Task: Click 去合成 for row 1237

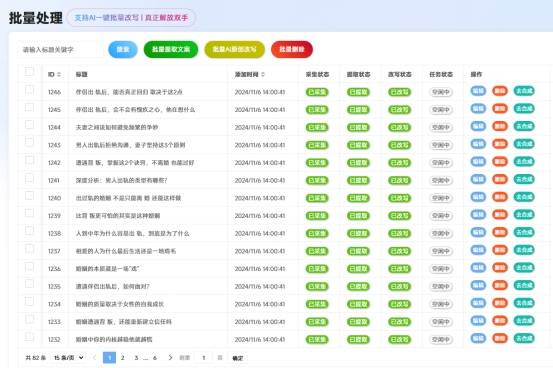Action: tap(524, 250)
